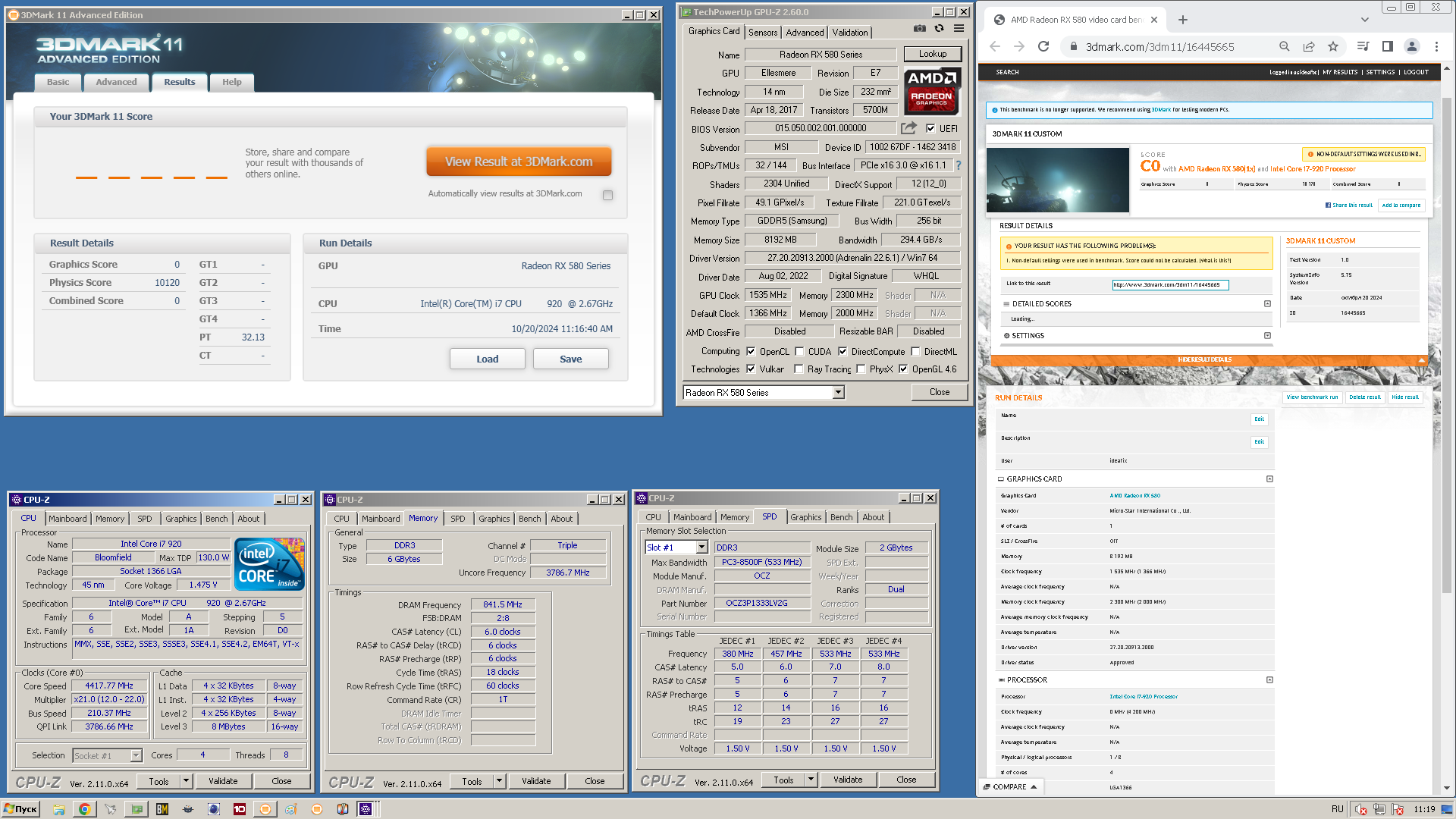
Task: Click the Lookup button in GPU-Z
Action: coord(932,54)
